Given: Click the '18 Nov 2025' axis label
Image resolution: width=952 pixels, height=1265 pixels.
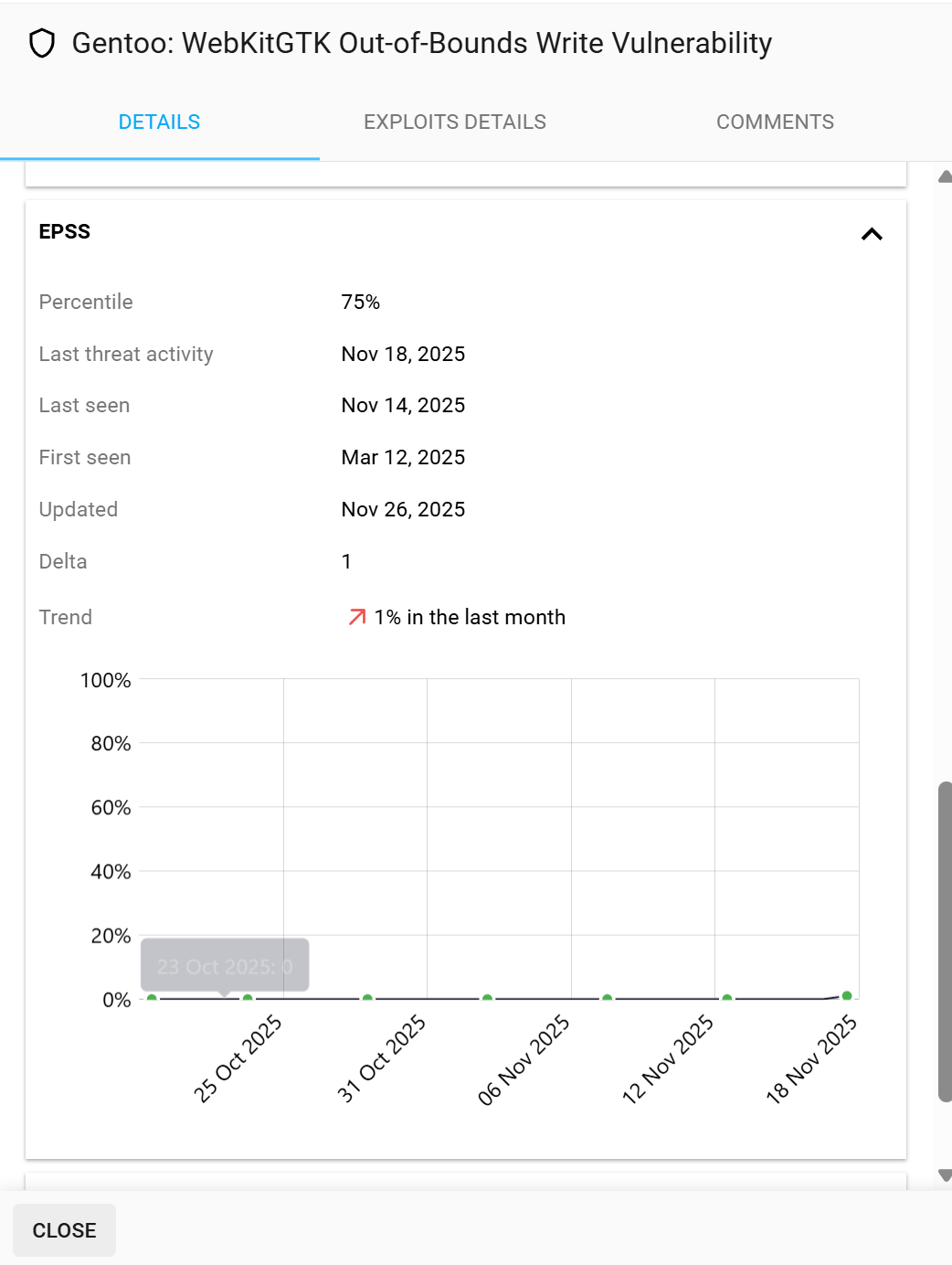Looking at the screenshot, I should coord(811,1059).
